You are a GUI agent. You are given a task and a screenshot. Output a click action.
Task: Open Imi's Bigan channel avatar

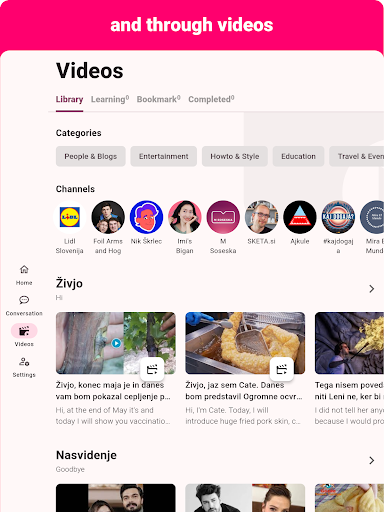coord(185,217)
